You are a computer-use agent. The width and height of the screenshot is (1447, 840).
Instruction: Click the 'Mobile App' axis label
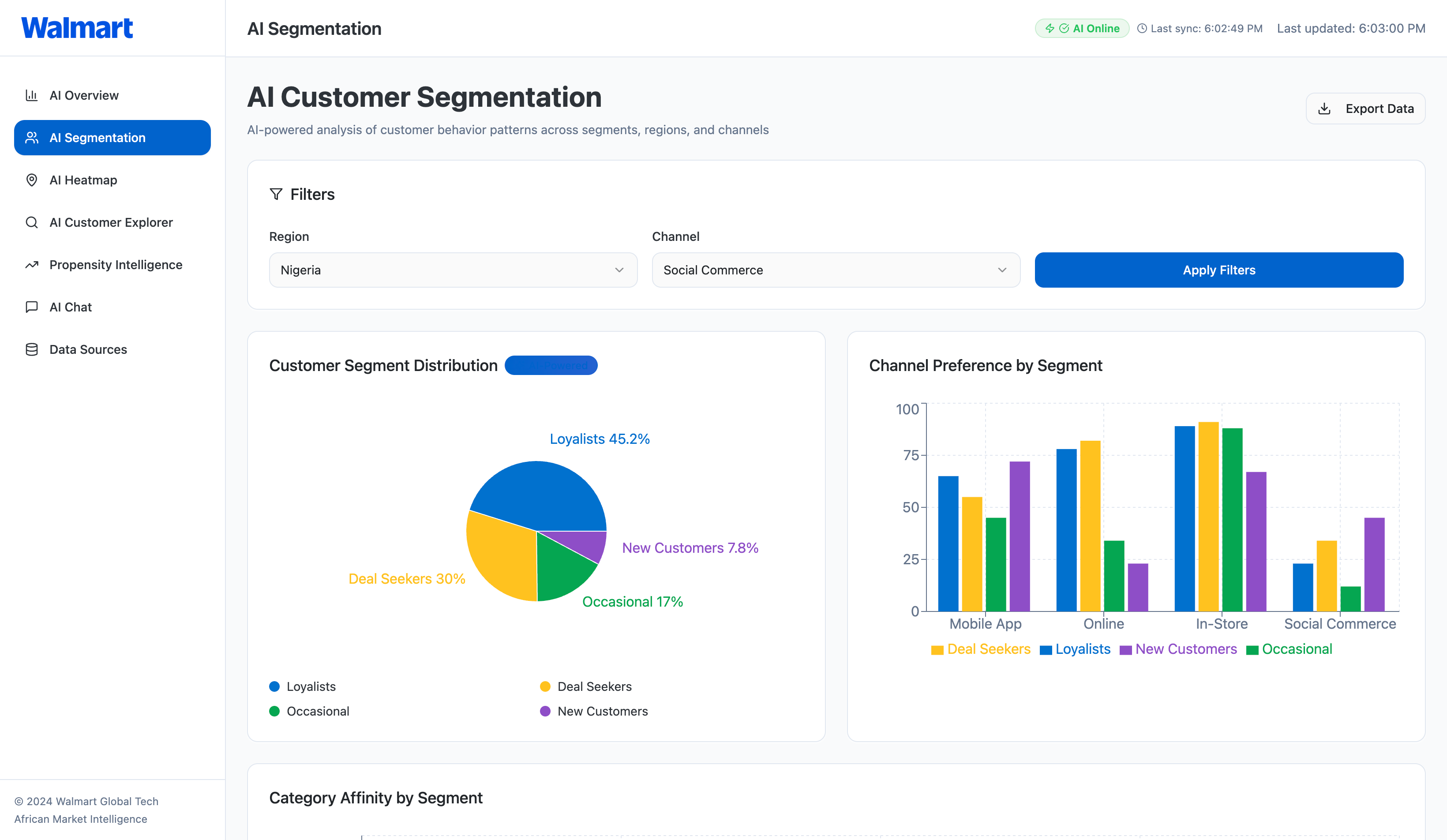coord(986,624)
